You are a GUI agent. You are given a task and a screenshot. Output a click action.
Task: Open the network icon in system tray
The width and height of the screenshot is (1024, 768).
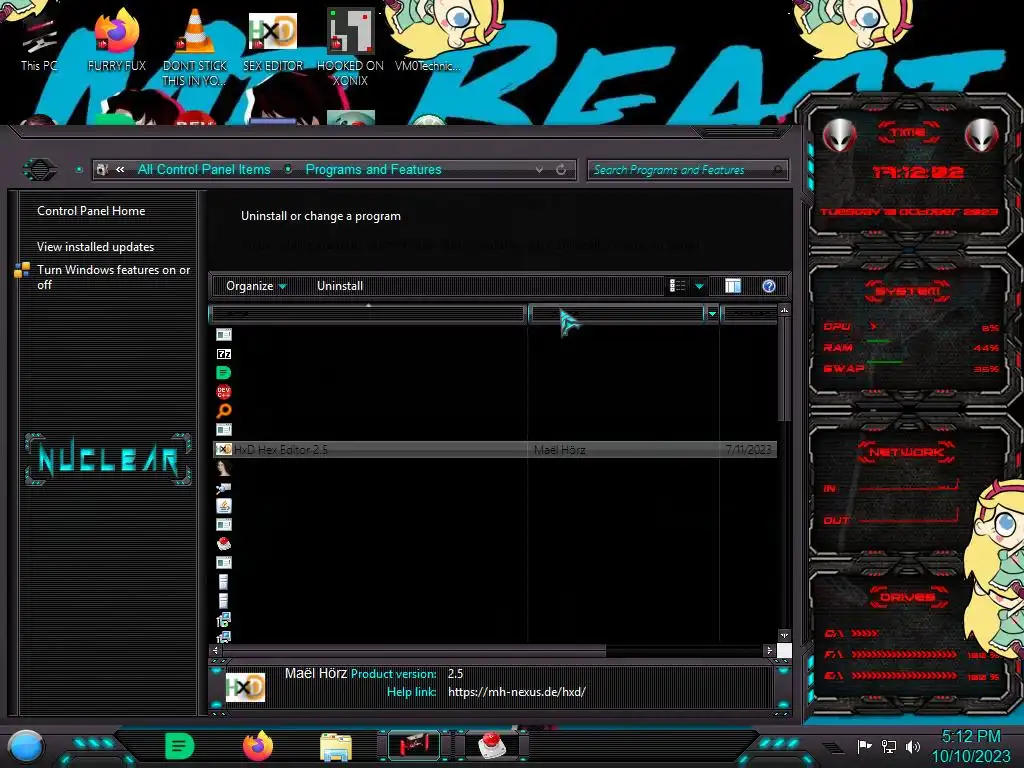coord(889,746)
